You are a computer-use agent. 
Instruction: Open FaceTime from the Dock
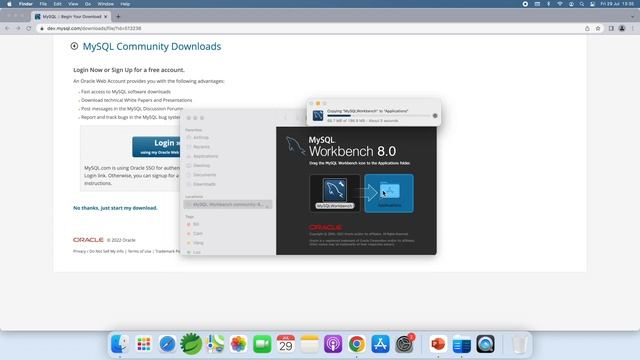tap(262, 344)
